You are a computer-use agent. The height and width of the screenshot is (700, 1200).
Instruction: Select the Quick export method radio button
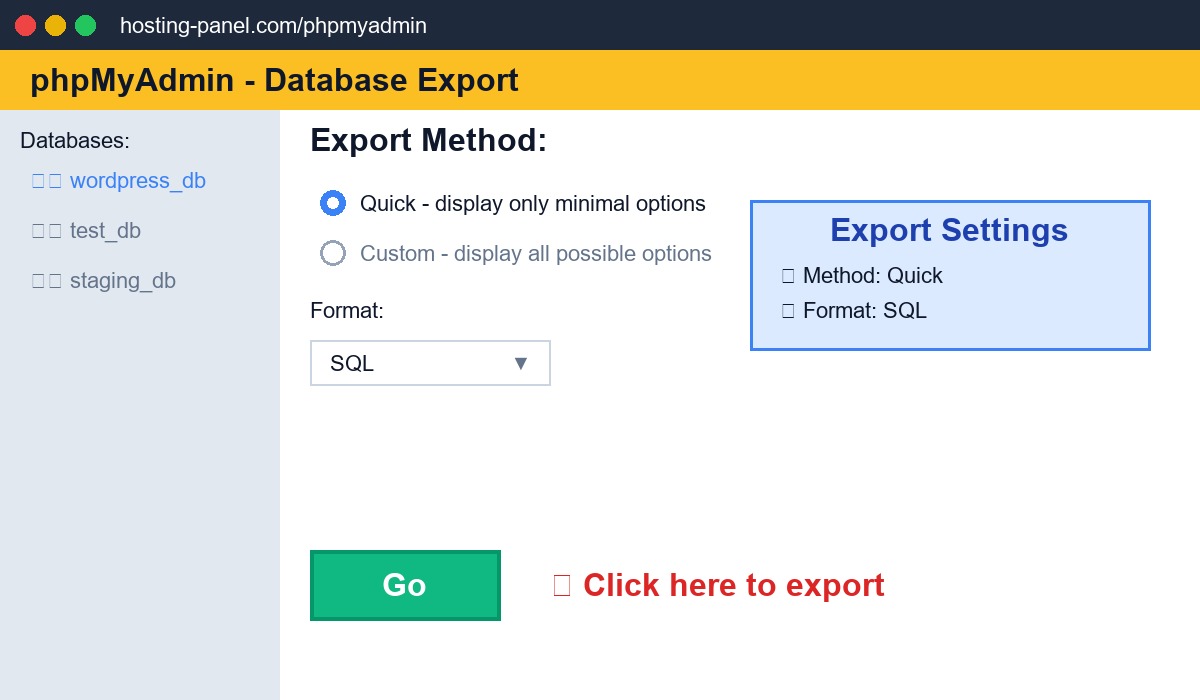[332, 203]
